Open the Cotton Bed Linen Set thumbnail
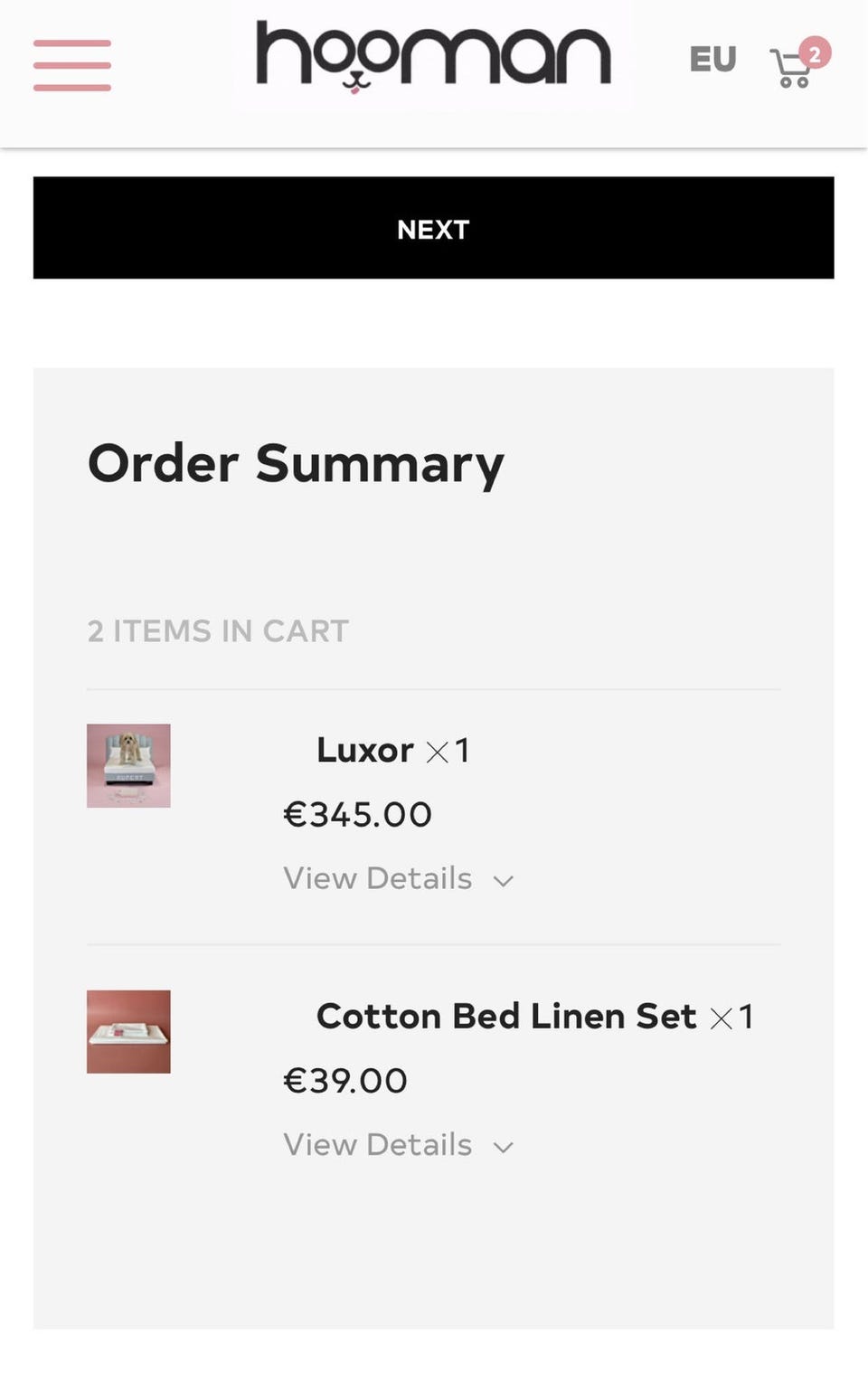Image resolution: width=868 pixels, height=1382 pixels. [128, 1031]
